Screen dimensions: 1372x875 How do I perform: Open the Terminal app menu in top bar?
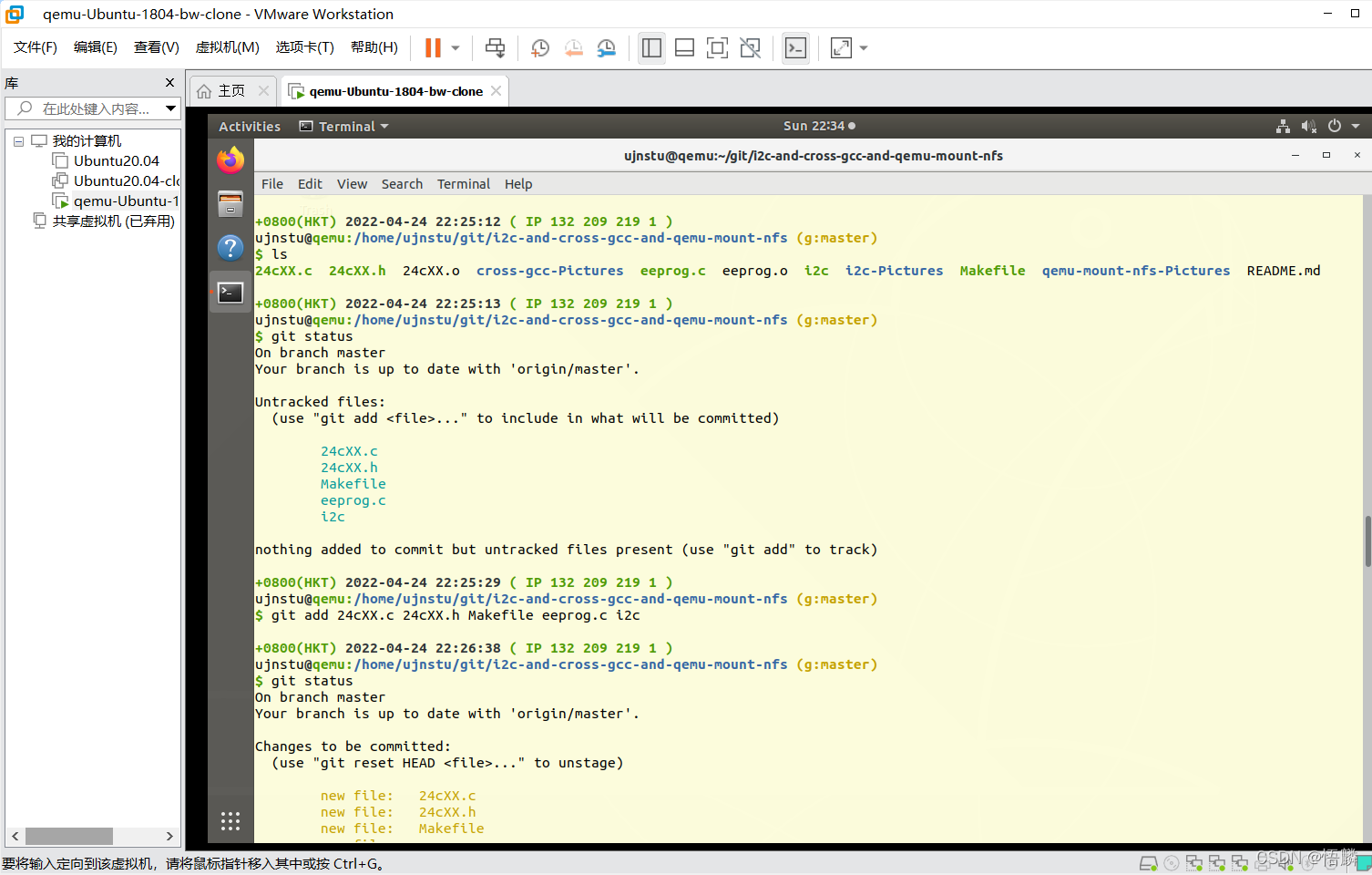tap(344, 127)
